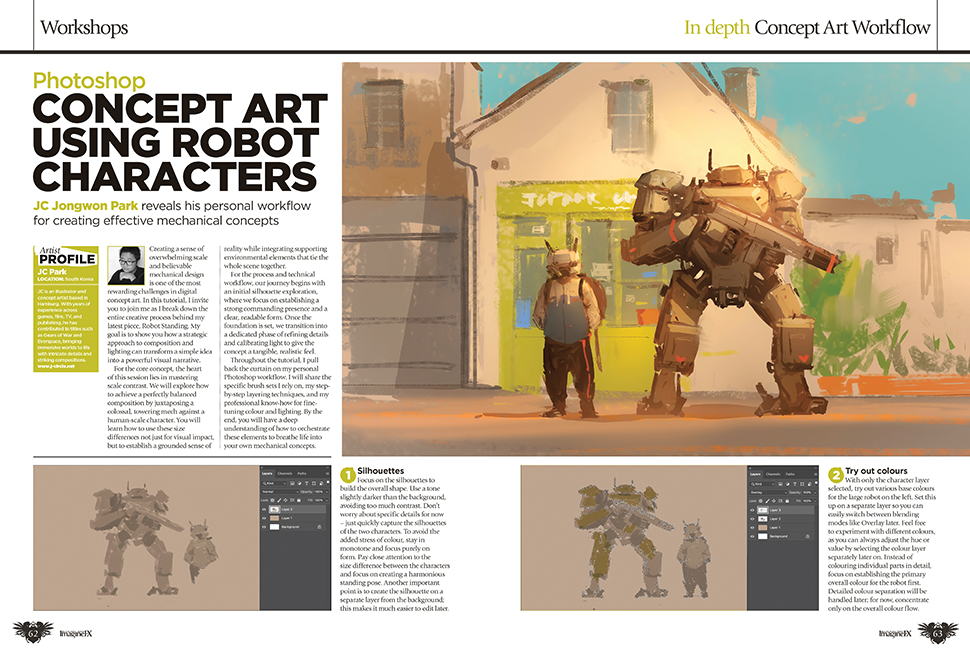Click artboard nesting lock in Try out colours panel
This screenshot has width=970, height=662.
click(x=780, y=501)
